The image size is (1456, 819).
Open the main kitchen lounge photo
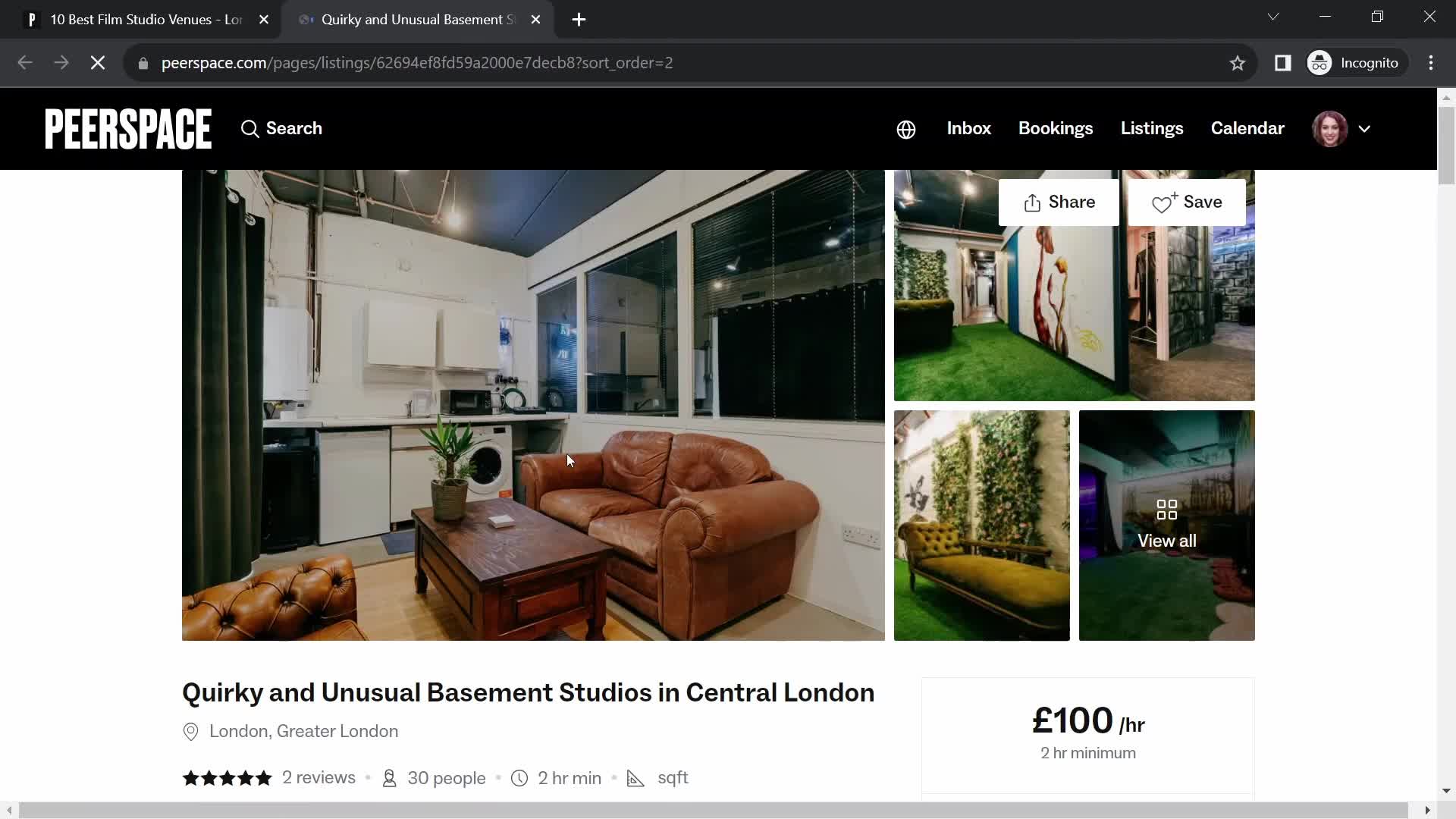[533, 405]
